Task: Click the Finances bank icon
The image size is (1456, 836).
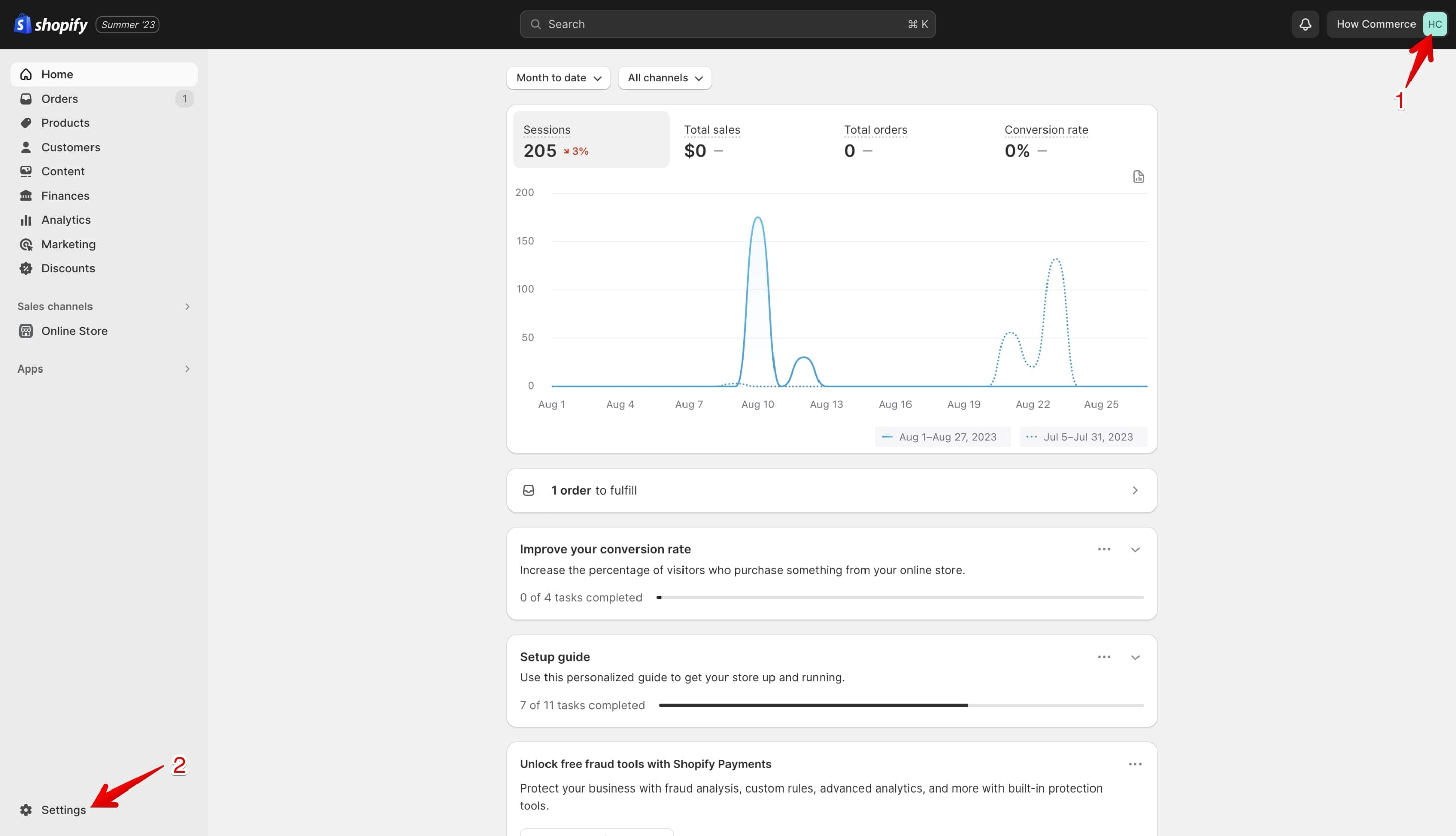Action: coord(26,196)
